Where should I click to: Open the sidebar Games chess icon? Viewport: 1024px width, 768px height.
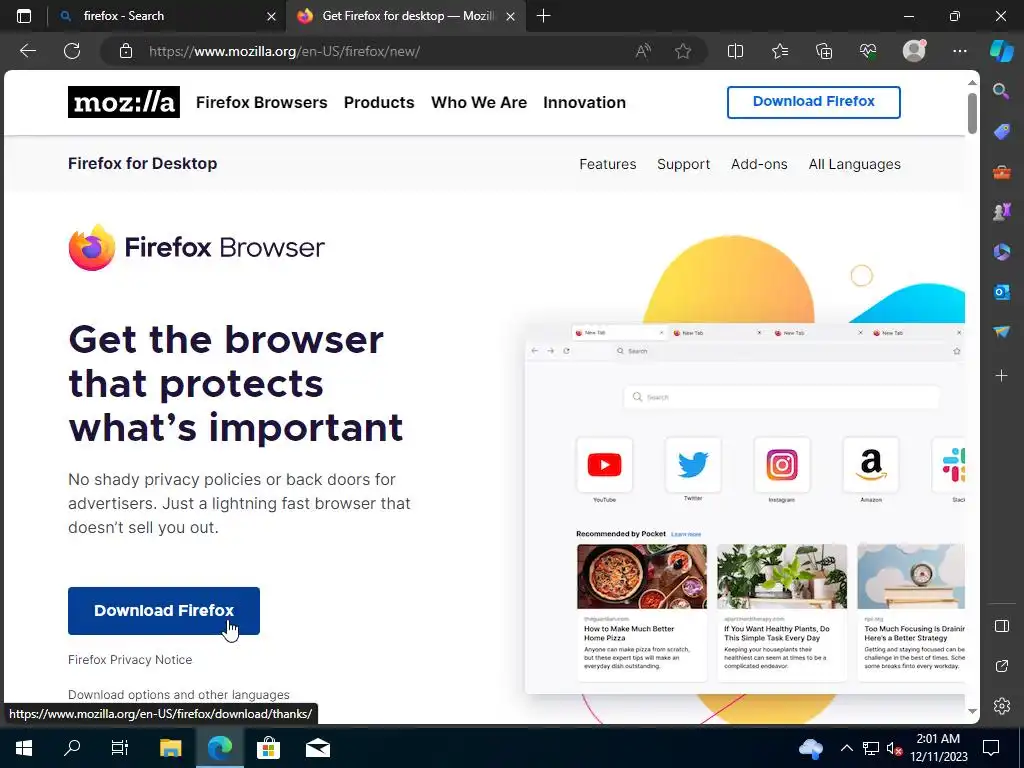pos(1001,212)
